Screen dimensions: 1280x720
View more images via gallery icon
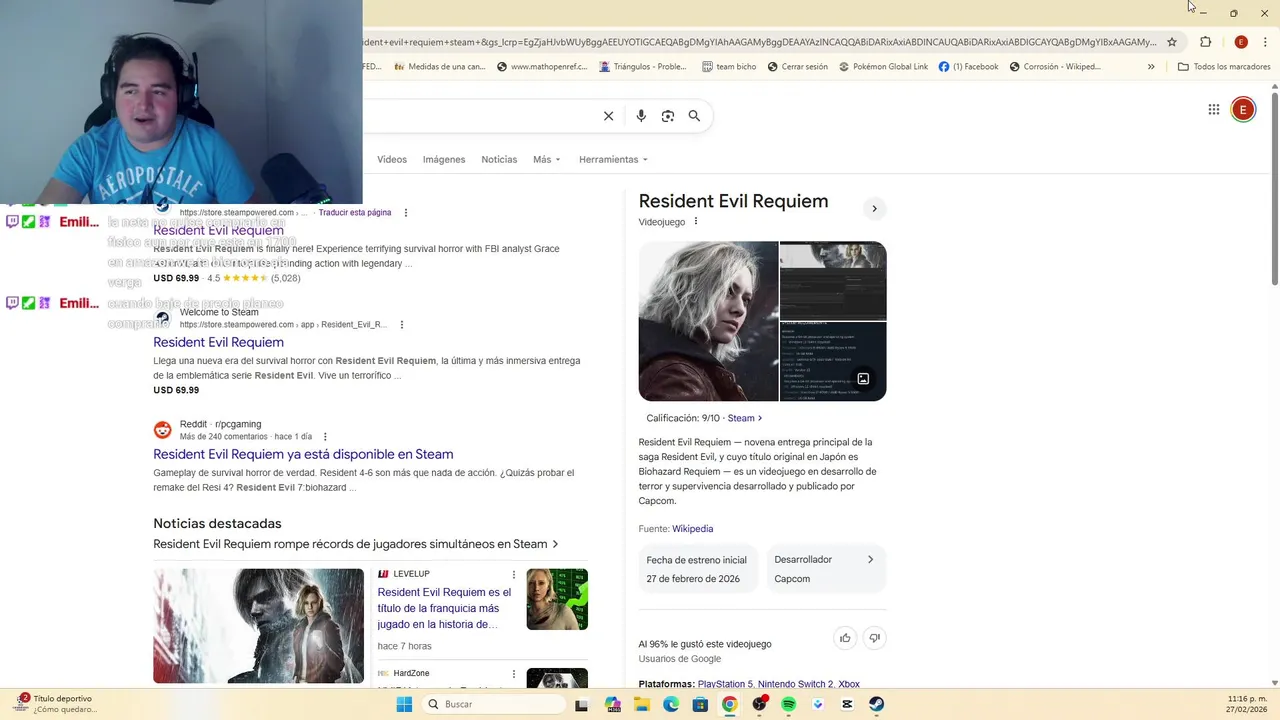863,379
